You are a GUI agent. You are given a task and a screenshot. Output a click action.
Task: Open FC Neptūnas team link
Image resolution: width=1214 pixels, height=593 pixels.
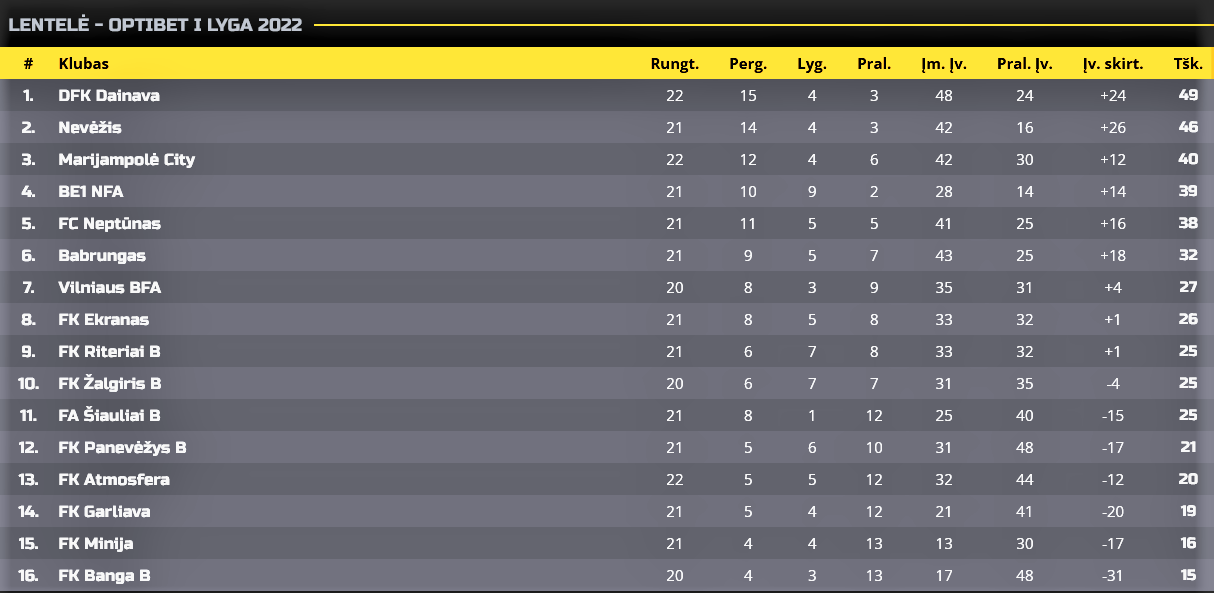(110, 224)
